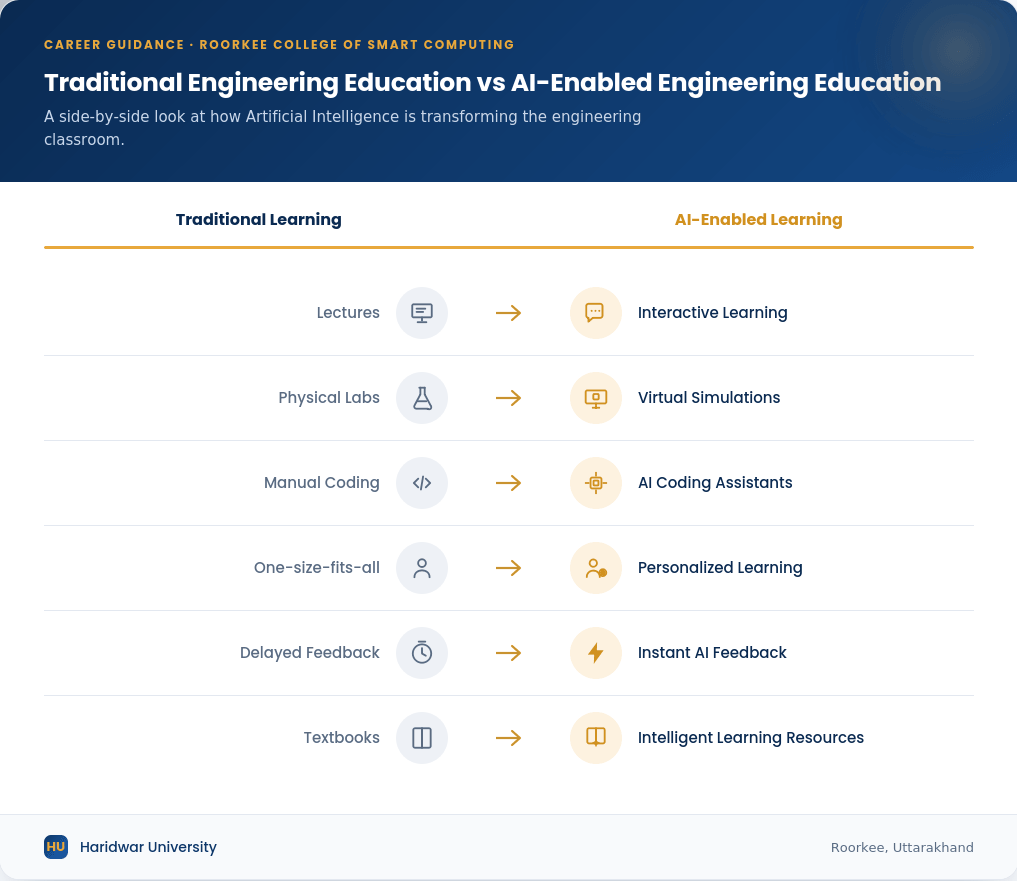This screenshot has width=1017, height=881.
Task: Click the Delayed Feedback label
Action: click(x=309, y=653)
